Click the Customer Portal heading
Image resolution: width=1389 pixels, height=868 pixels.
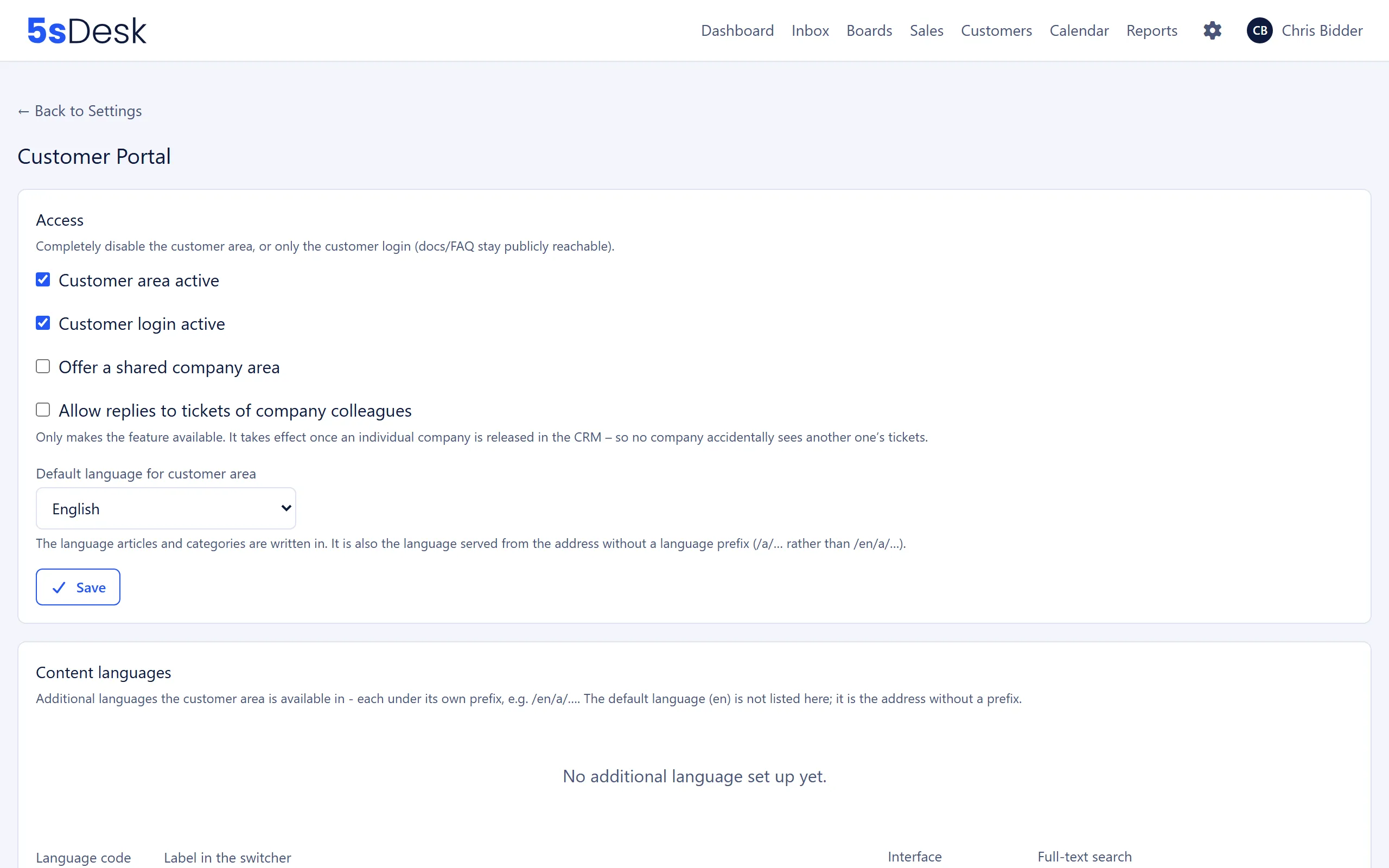pos(94,156)
